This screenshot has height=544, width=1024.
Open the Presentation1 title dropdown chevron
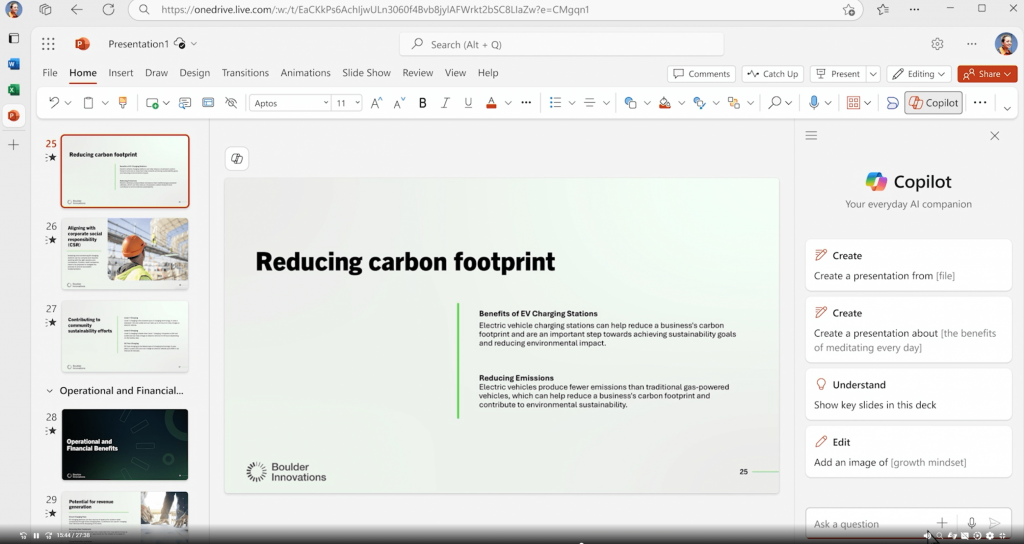194,44
